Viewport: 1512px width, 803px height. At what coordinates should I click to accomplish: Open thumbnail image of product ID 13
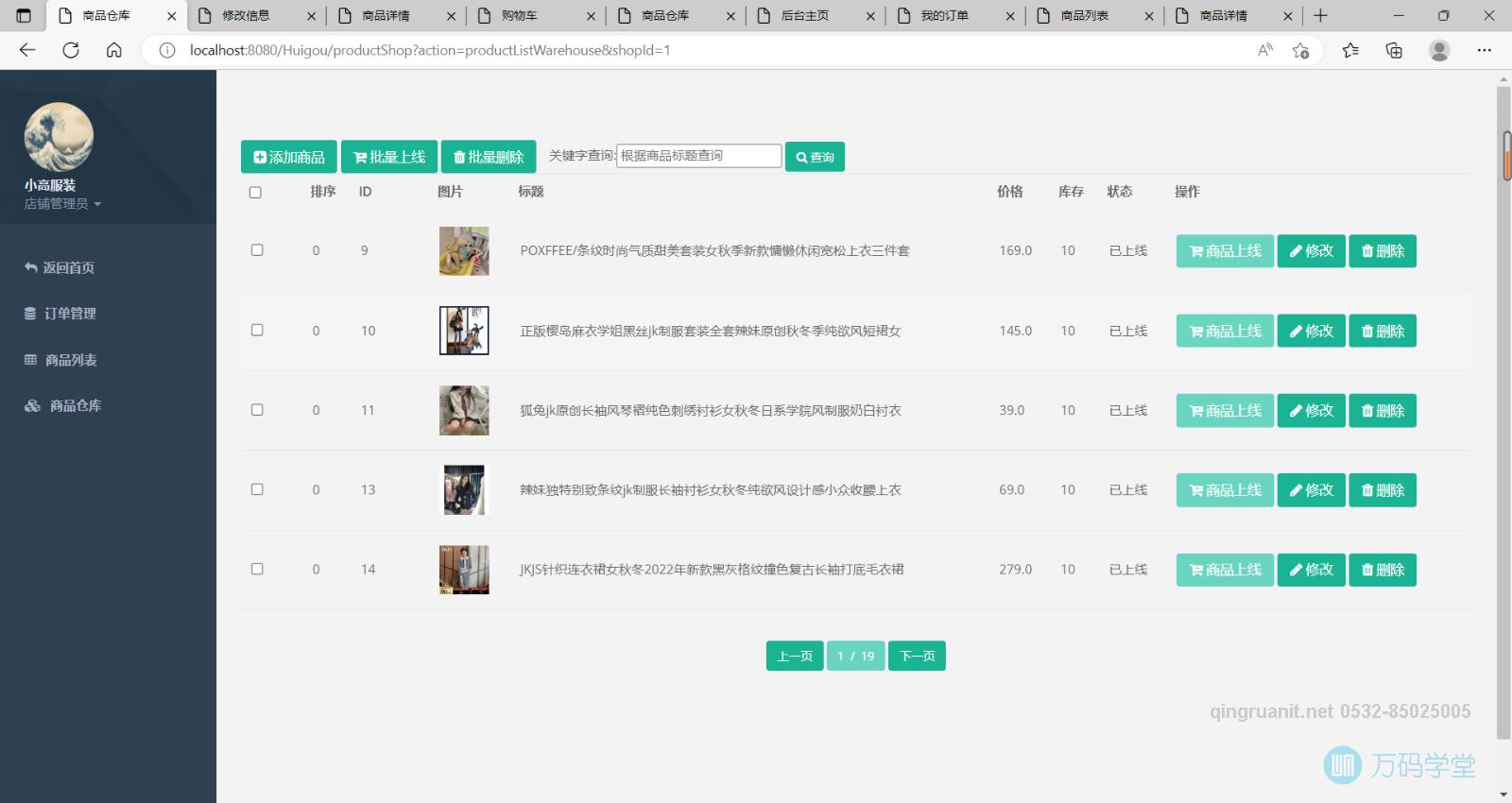click(x=464, y=489)
